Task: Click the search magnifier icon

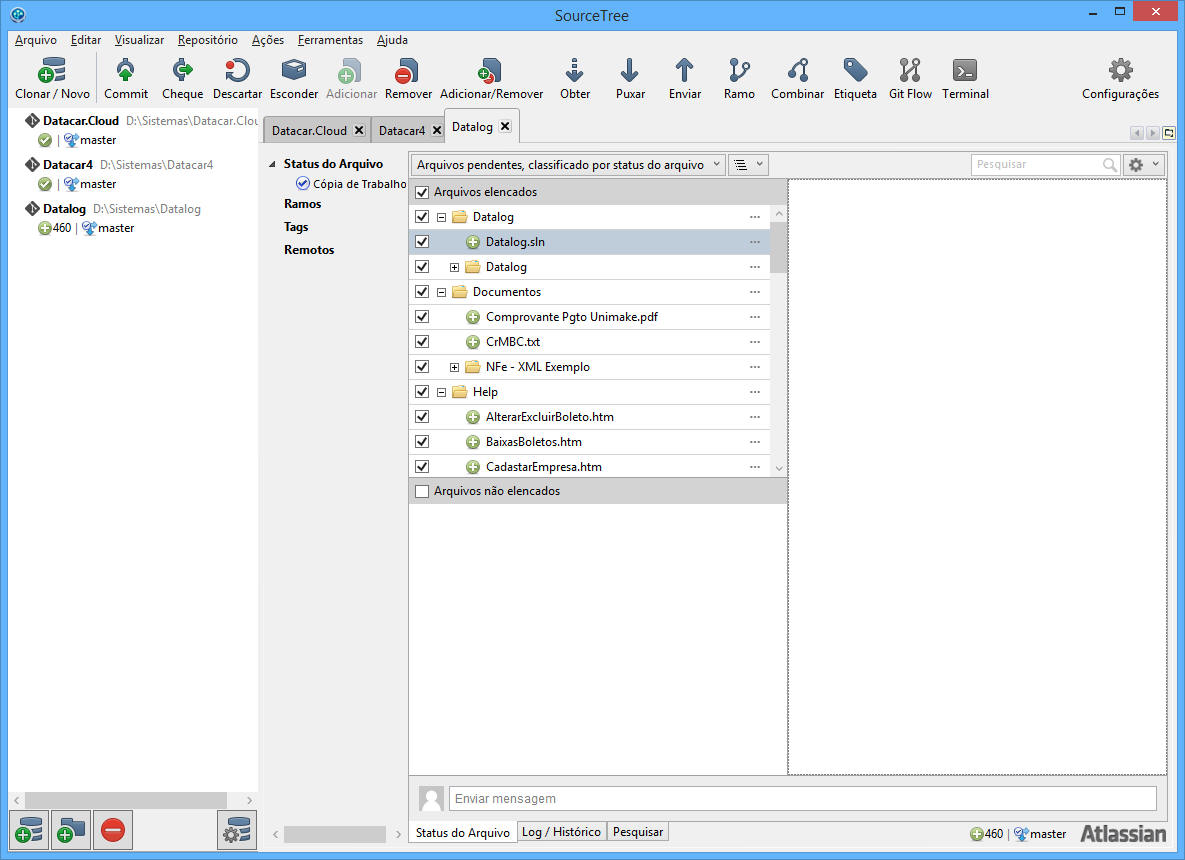Action: (x=1109, y=165)
